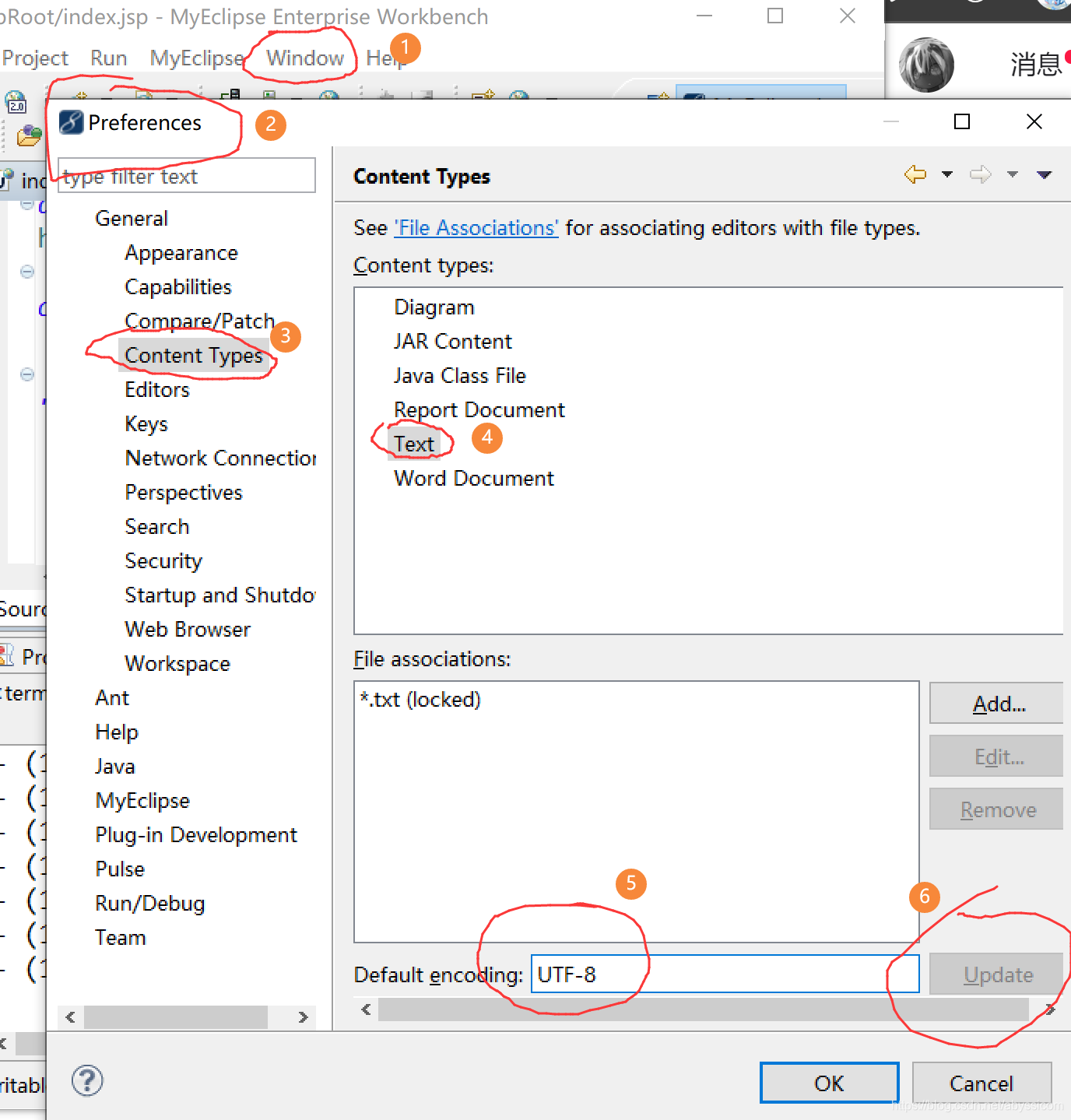Click the 2.0 globe toolbar icon in workbench
This screenshot has height=1120, width=1071.
coord(16,103)
